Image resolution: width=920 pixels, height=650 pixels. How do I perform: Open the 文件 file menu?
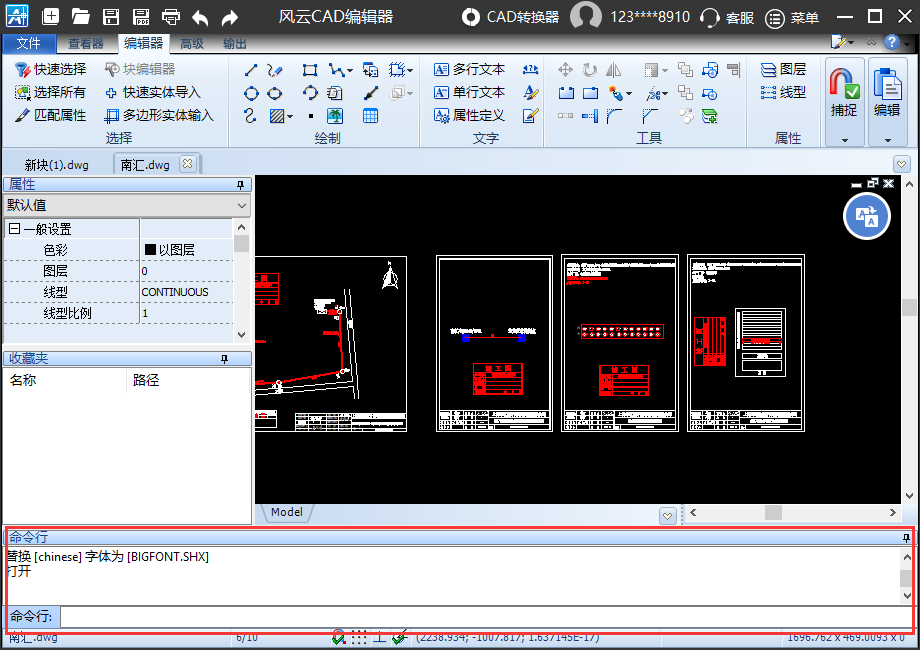coord(28,43)
